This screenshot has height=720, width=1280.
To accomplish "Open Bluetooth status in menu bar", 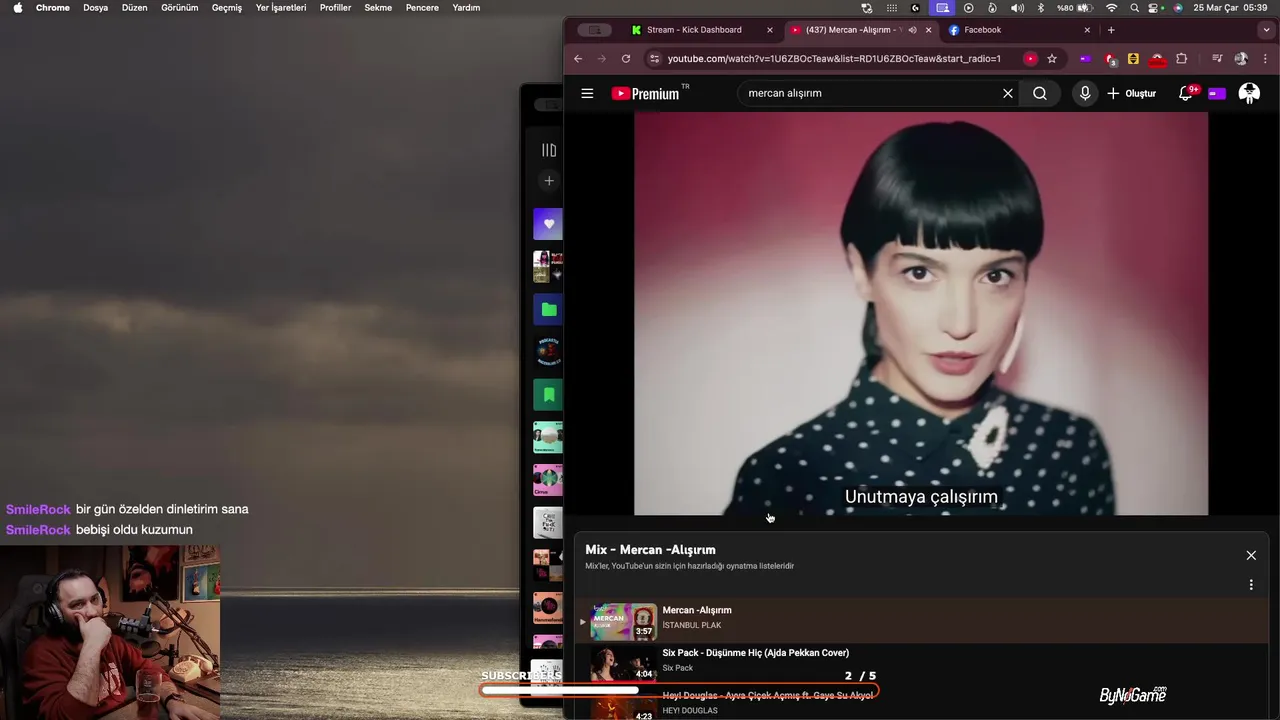I will pyautogui.click(x=1040, y=7).
